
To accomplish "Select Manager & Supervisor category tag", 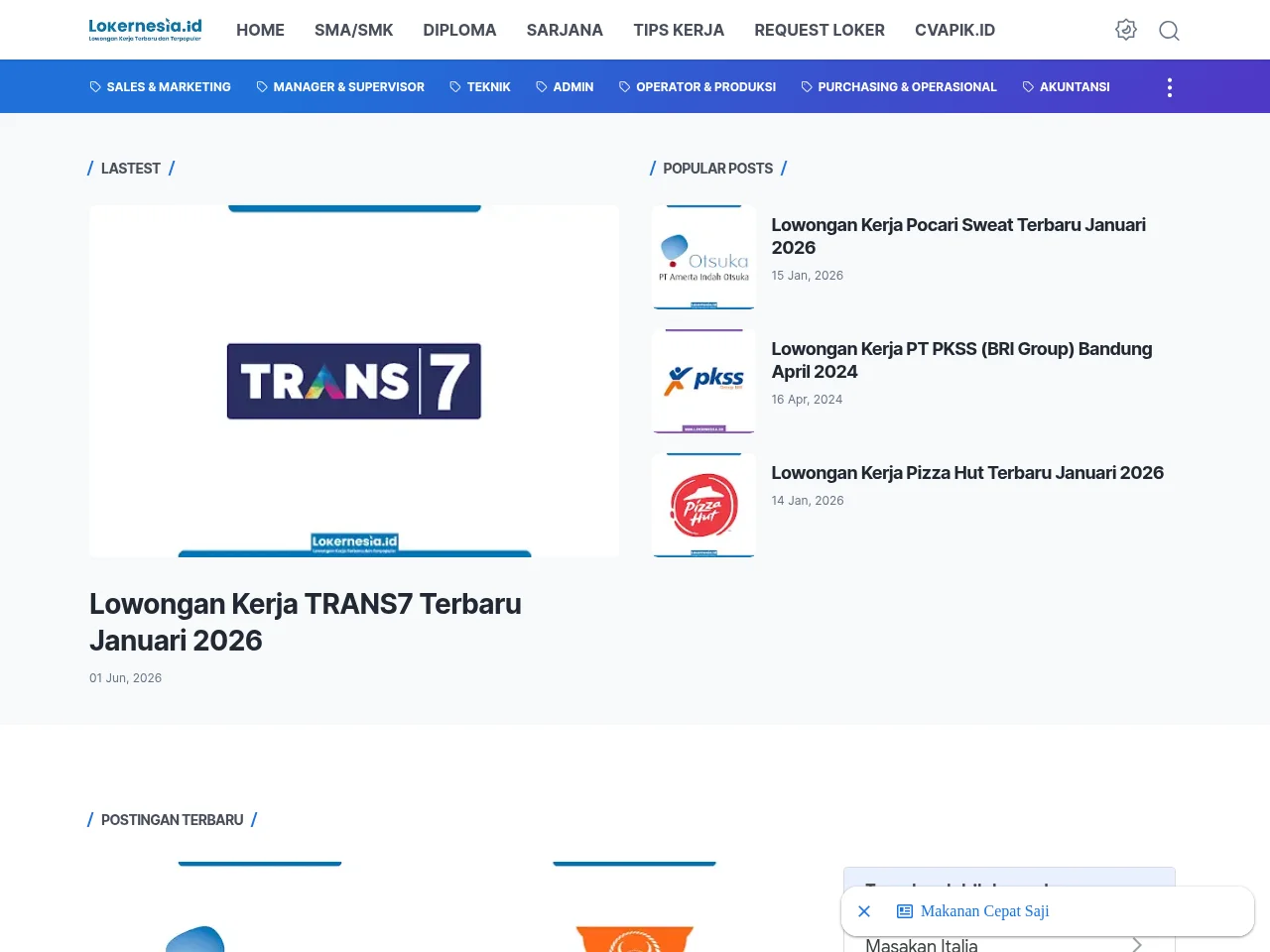I will point(340,87).
